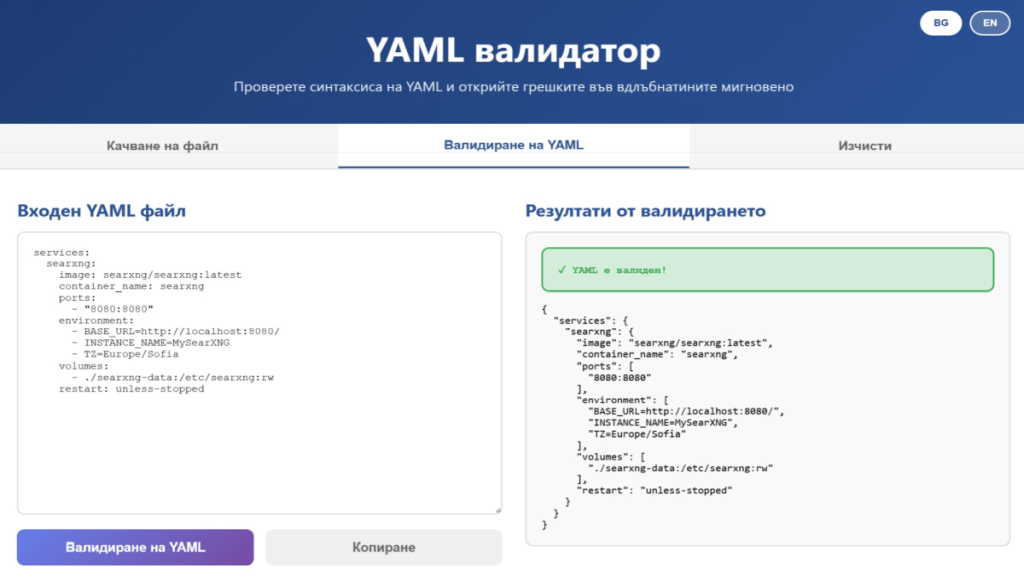Image resolution: width=1024 pixels, height=580 pixels.
Task: Click the 'services:' line in input
Action: click(x=61, y=252)
